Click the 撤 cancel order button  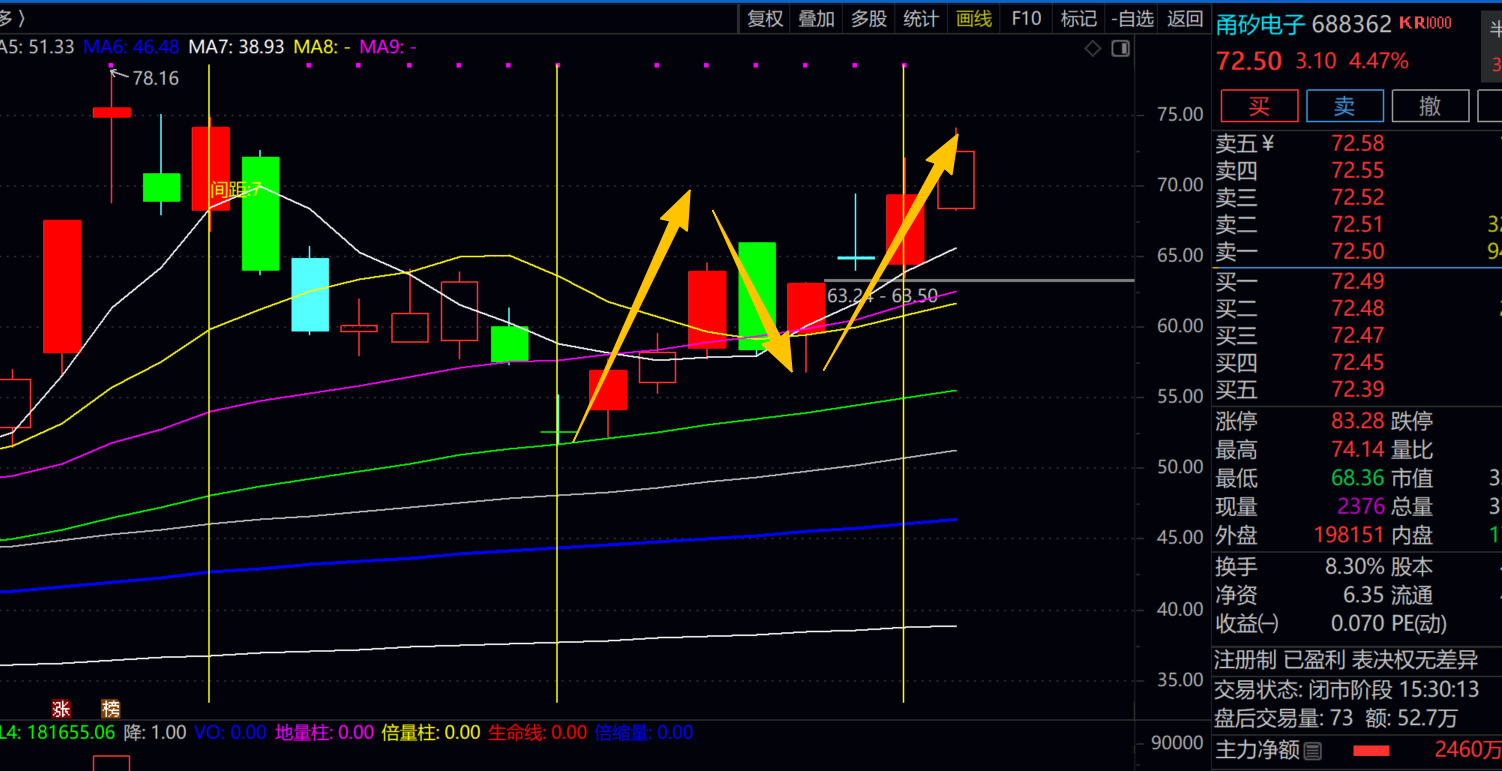click(1430, 105)
